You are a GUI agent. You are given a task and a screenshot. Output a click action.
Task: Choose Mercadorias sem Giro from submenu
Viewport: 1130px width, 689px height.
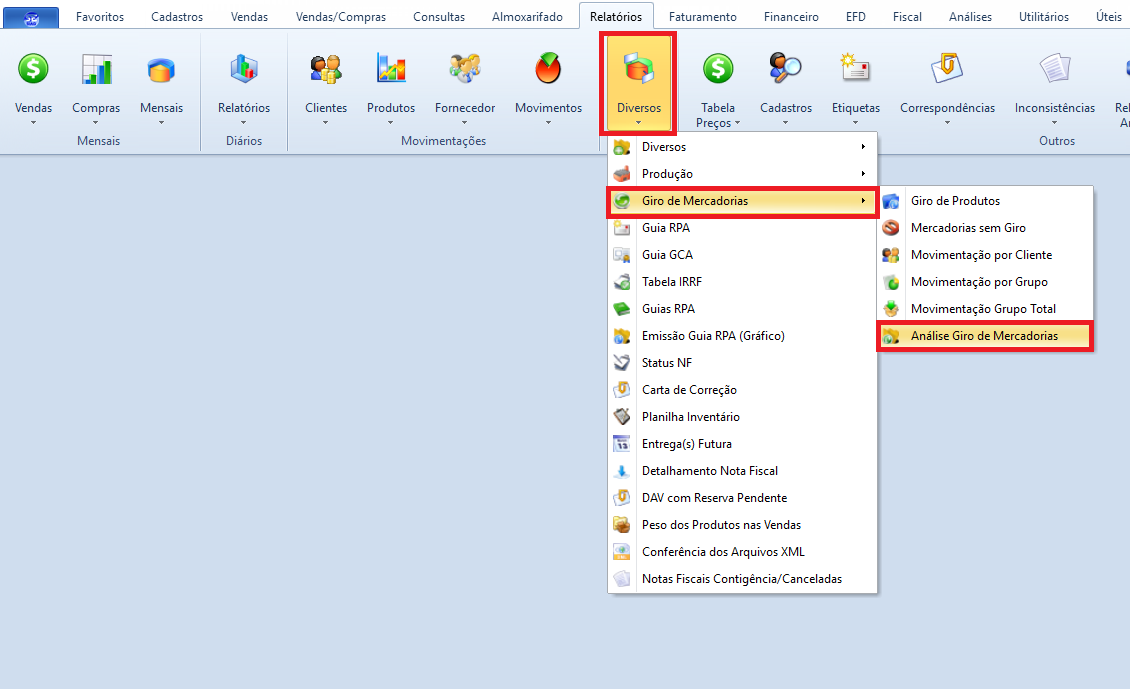pos(968,228)
